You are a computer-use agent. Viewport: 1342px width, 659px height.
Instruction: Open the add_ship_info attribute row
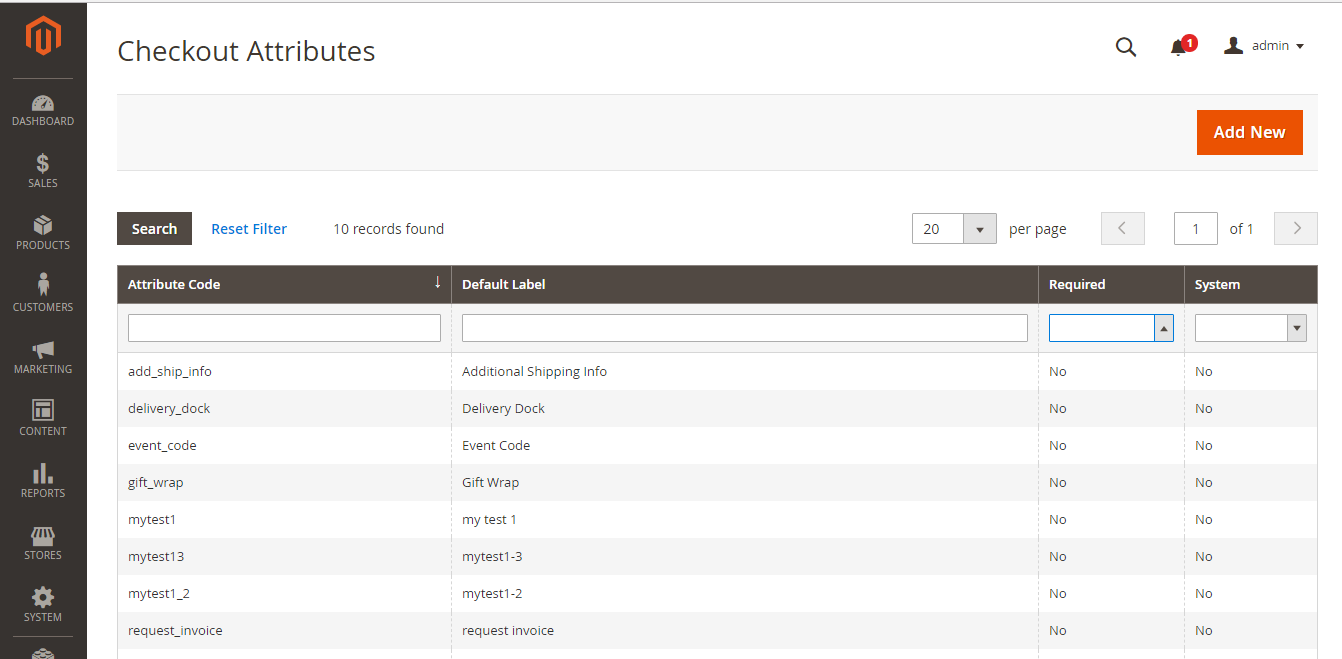(717, 371)
